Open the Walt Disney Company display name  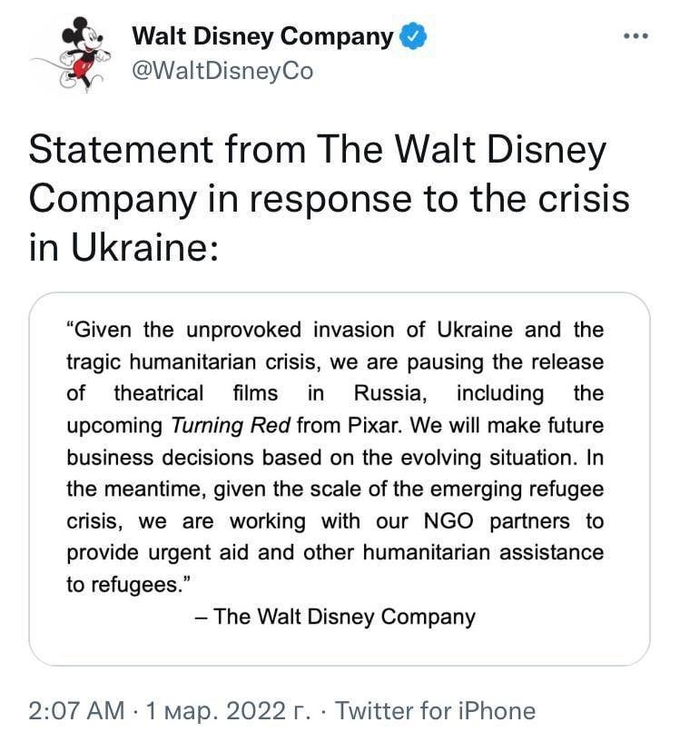[x=263, y=36]
